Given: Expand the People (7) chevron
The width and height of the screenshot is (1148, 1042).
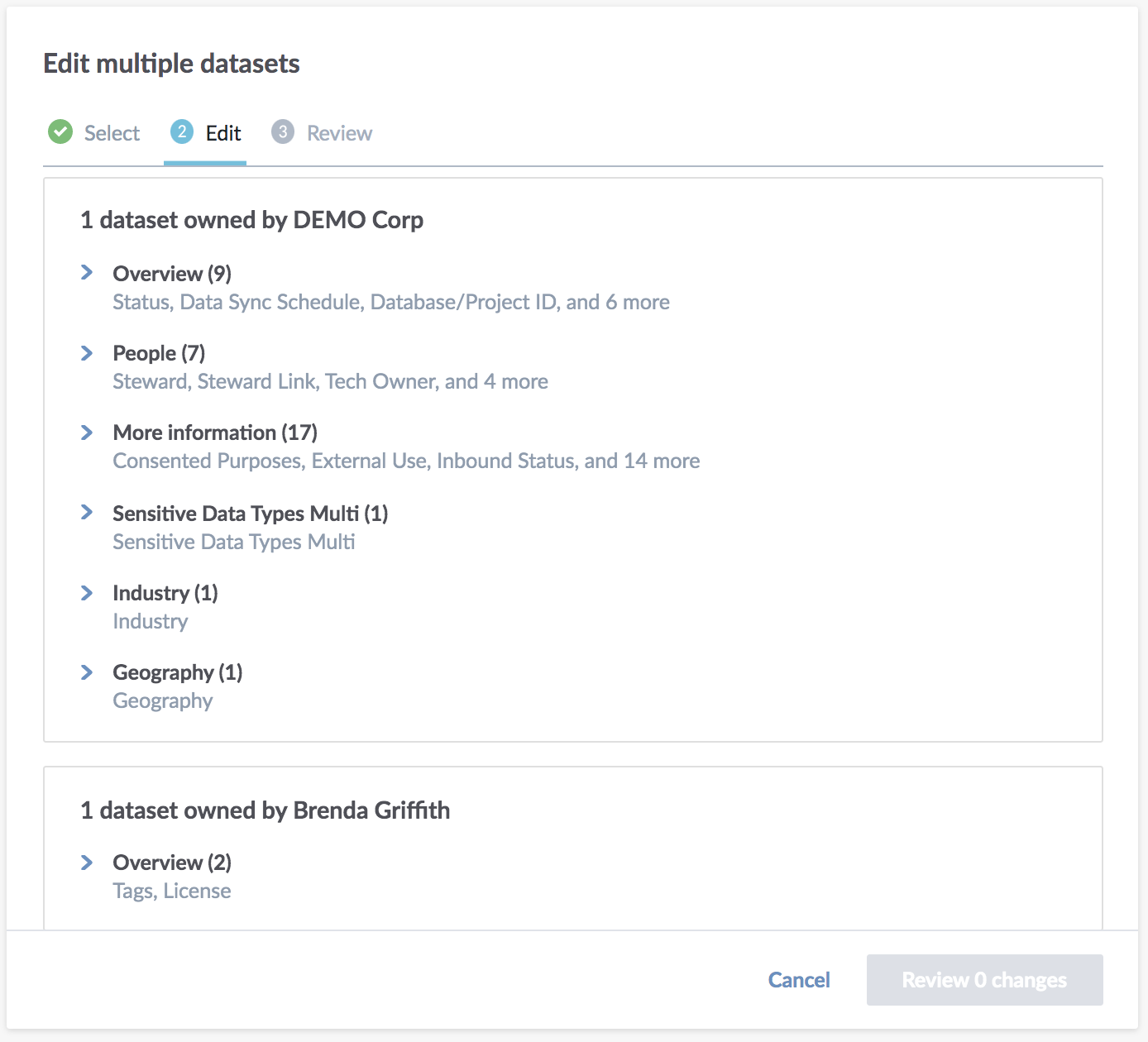Looking at the screenshot, I should (x=87, y=353).
